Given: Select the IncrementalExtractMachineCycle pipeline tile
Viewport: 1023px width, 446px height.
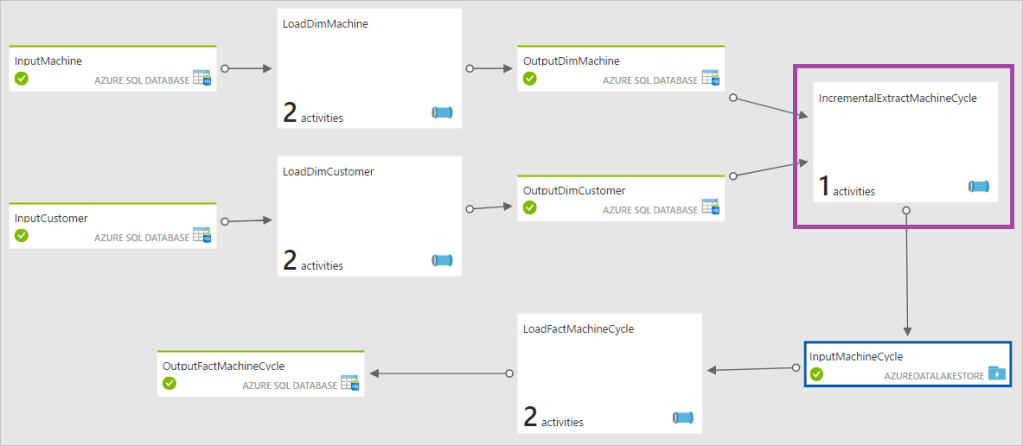Looking at the screenshot, I should (904, 140).
